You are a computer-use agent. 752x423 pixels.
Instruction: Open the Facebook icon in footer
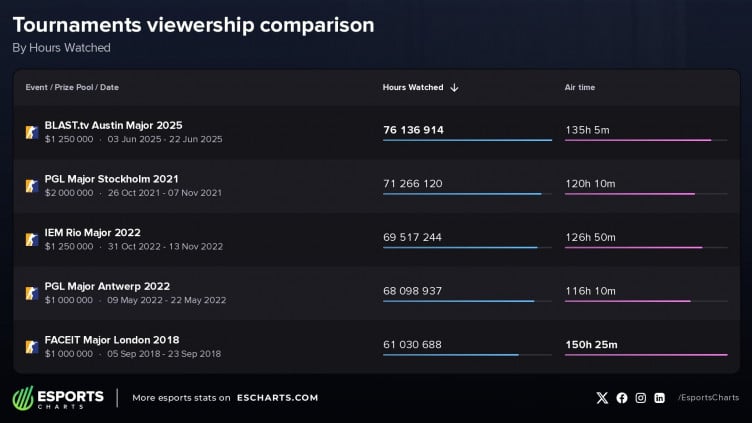point(622,398)
